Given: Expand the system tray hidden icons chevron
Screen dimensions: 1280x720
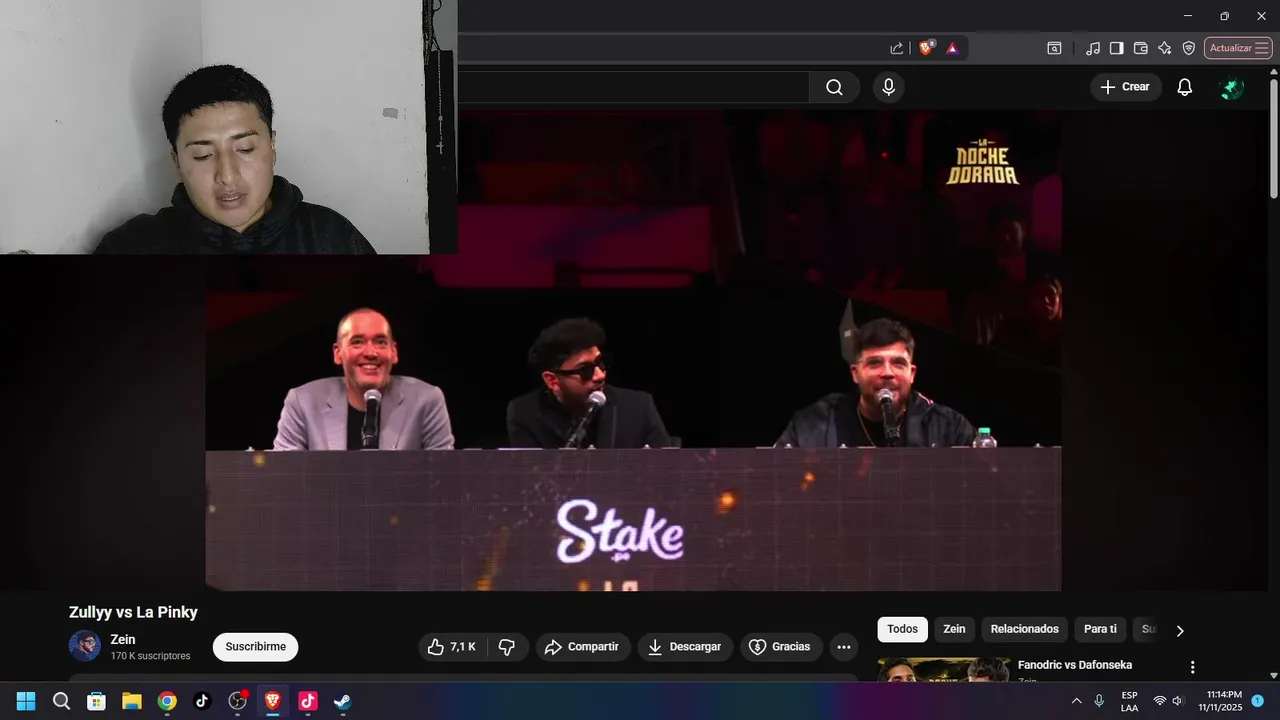Looking at the screenshot, I should point(1076,701).
